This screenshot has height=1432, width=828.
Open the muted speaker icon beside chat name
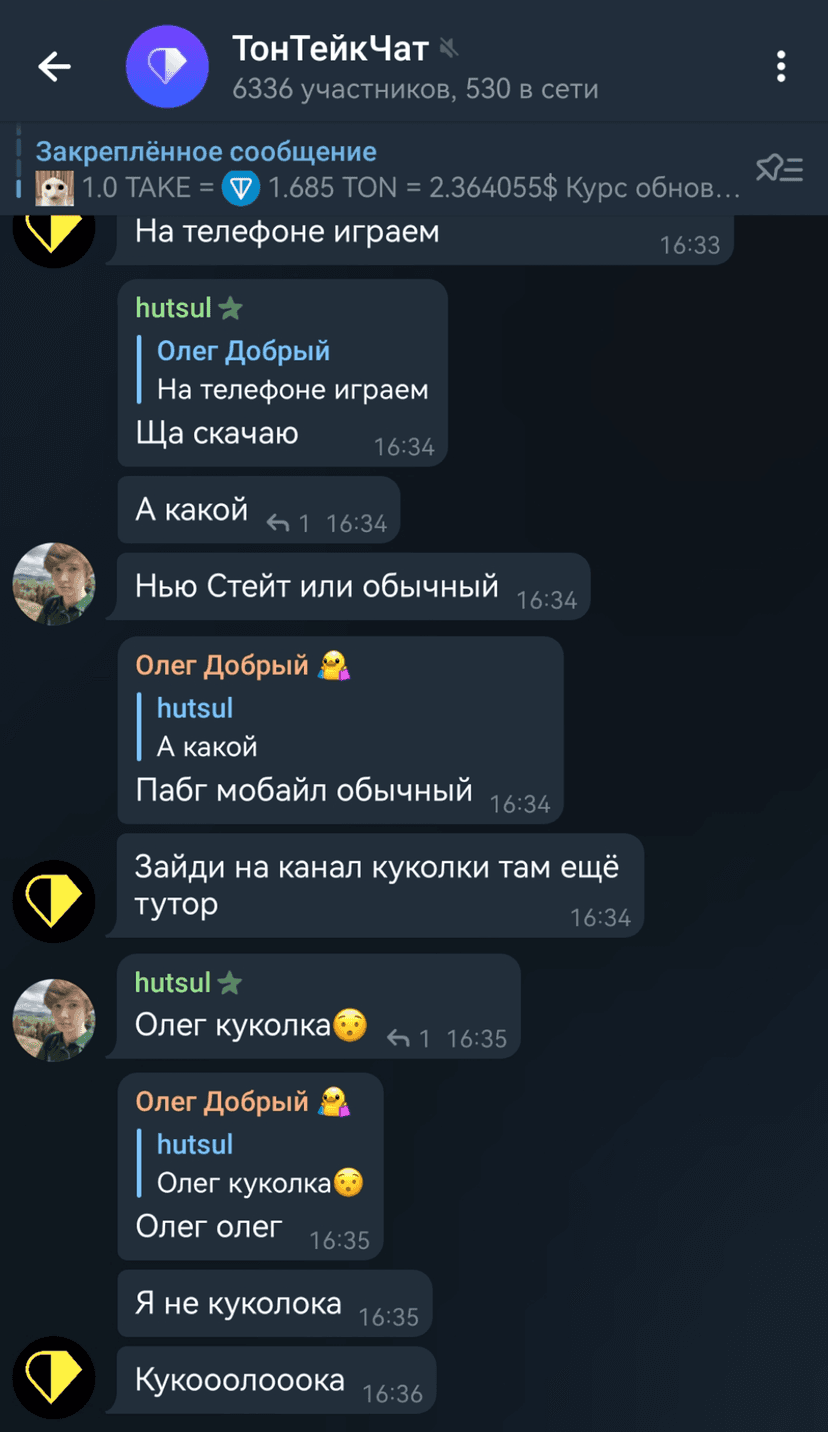point(449,47)
